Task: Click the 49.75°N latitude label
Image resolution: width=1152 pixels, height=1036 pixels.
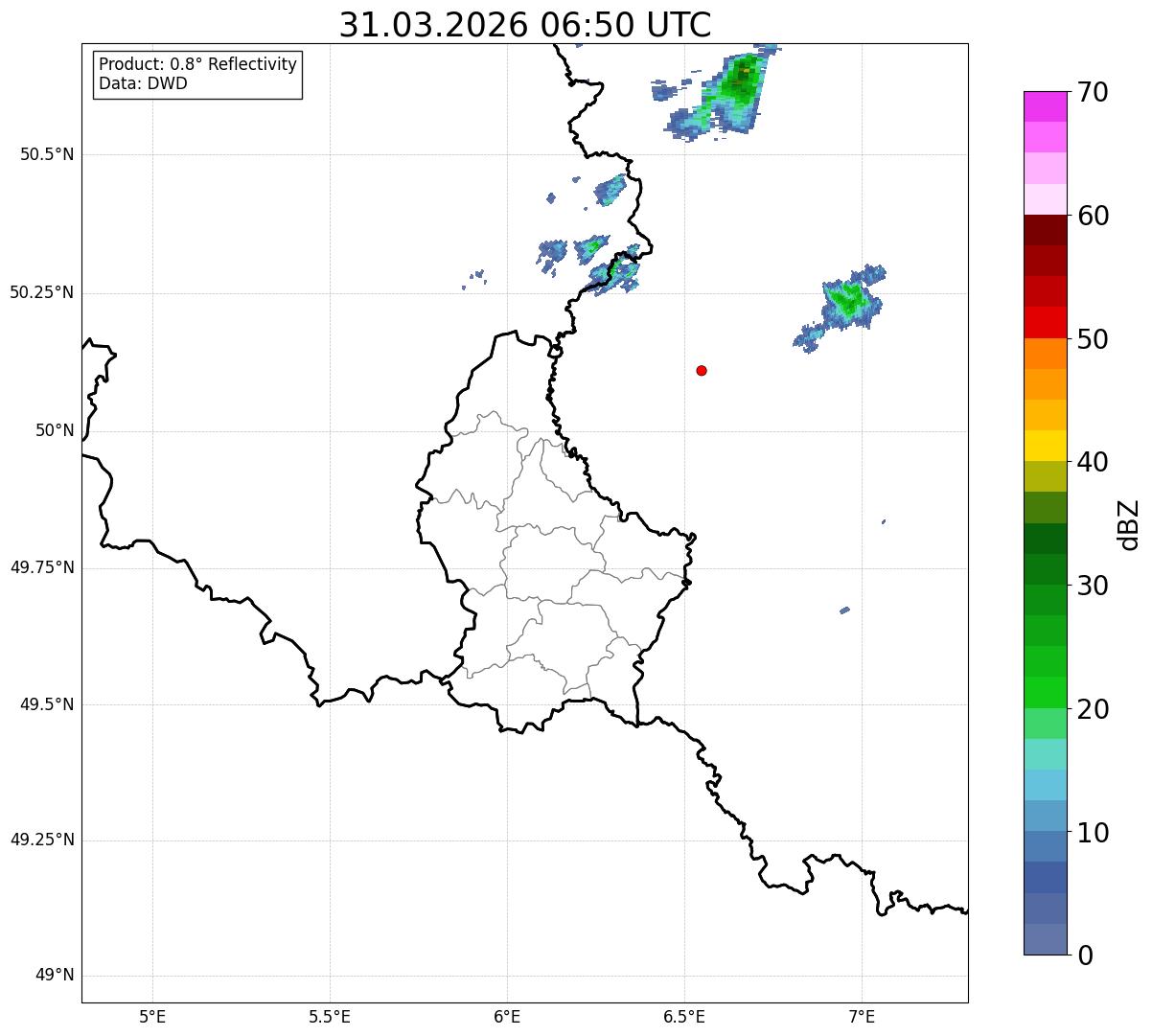Action: pyautogui.click(x=41, y=567)
